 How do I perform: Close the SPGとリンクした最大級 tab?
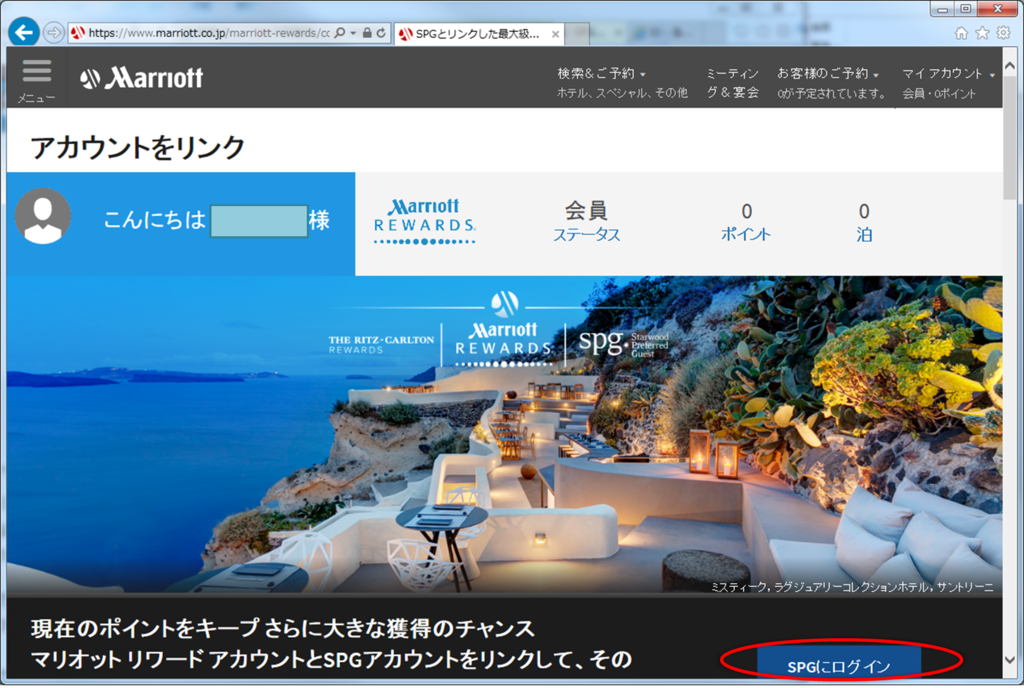click(555, 35)
